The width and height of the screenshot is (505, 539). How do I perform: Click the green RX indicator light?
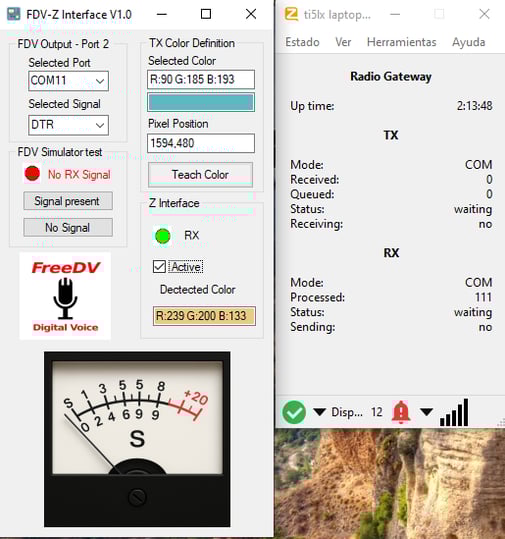pos(163,236)
